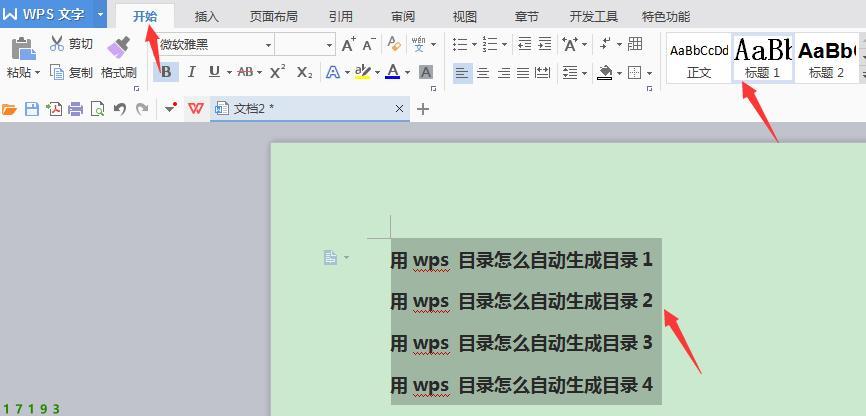Click the 文档2 document tab
This screenshot has height=416, width=866.
click(x=310, y=109)
